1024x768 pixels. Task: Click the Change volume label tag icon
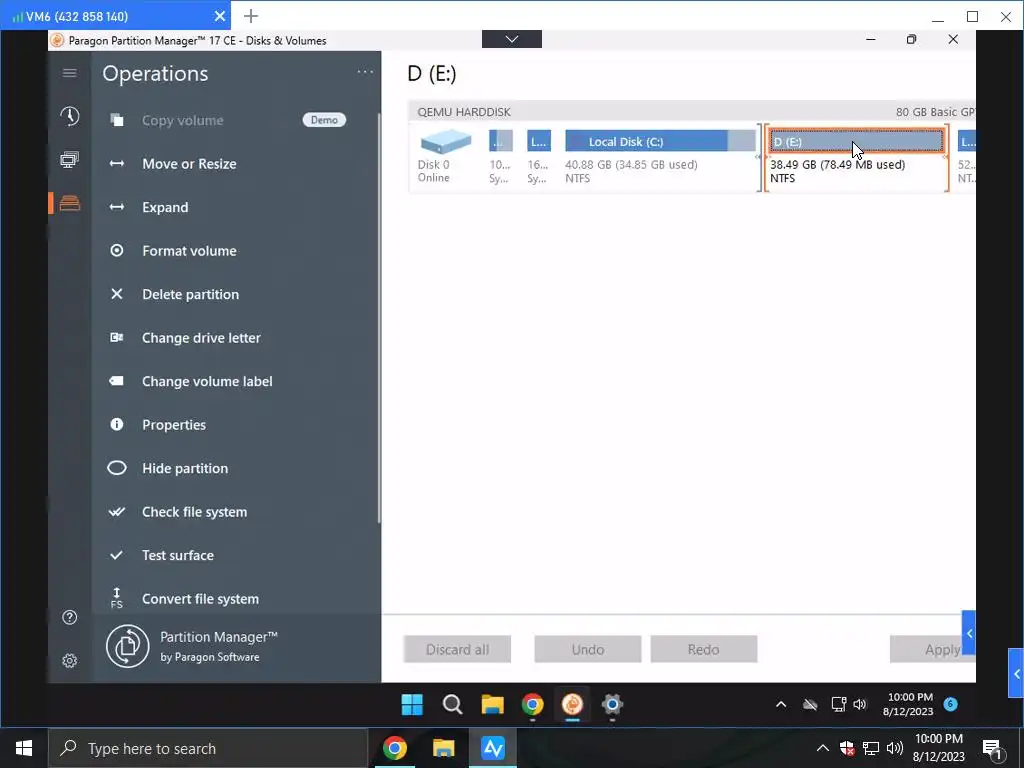117,381
